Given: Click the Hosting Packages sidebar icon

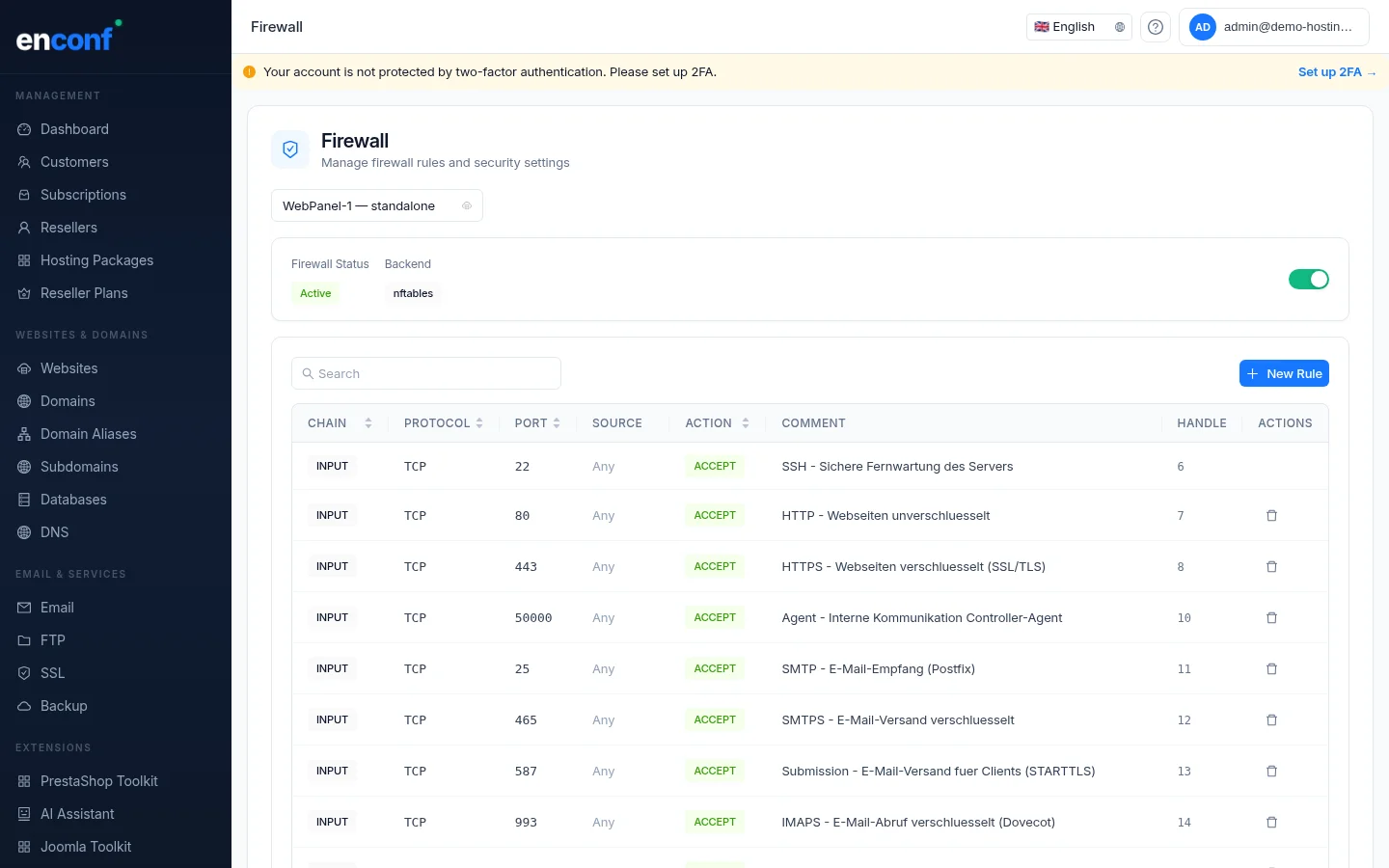Looking at the screenshot, I should pos(24,260).
